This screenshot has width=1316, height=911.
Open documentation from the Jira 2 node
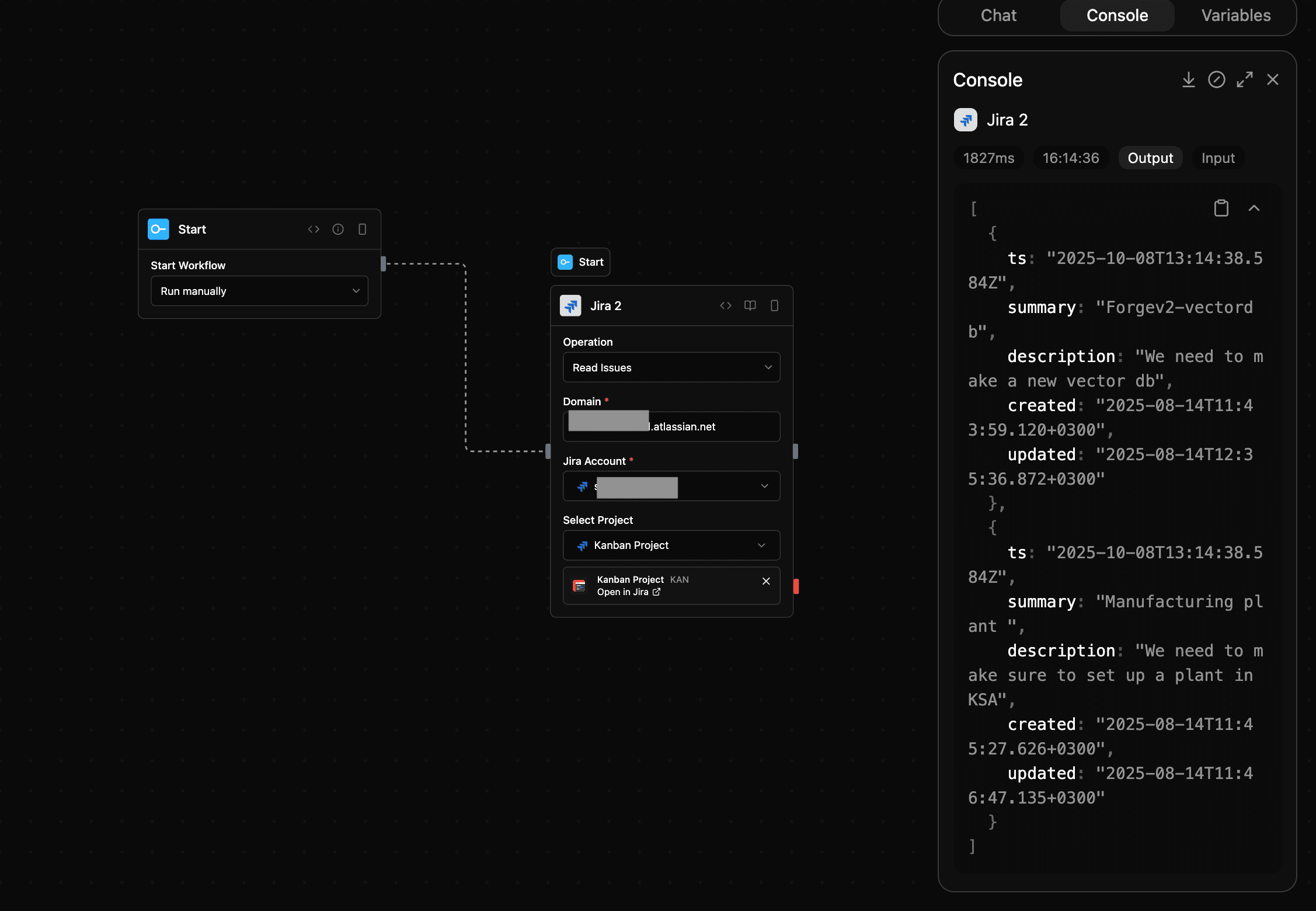click(750, 305)
